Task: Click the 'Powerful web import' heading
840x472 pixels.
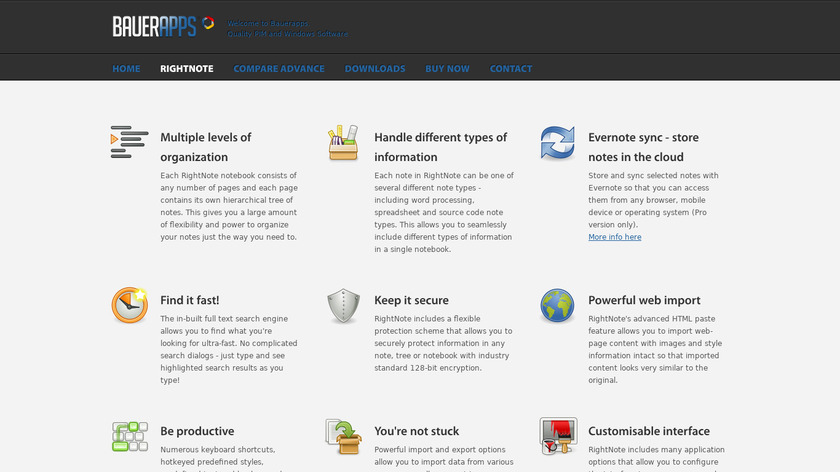Action: coord(644,300)
